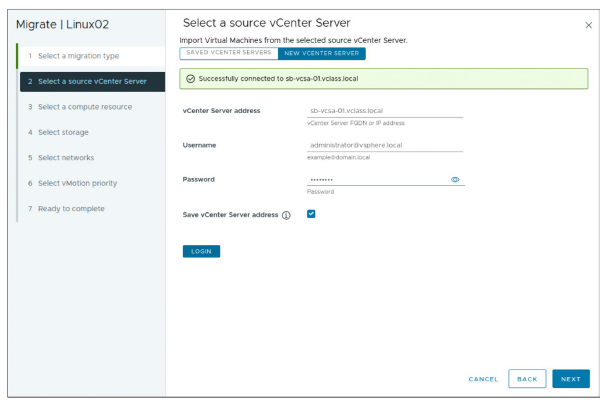Select the New vCenter Server tab
Screen dimensions: 609x405
tap(321, 52)
